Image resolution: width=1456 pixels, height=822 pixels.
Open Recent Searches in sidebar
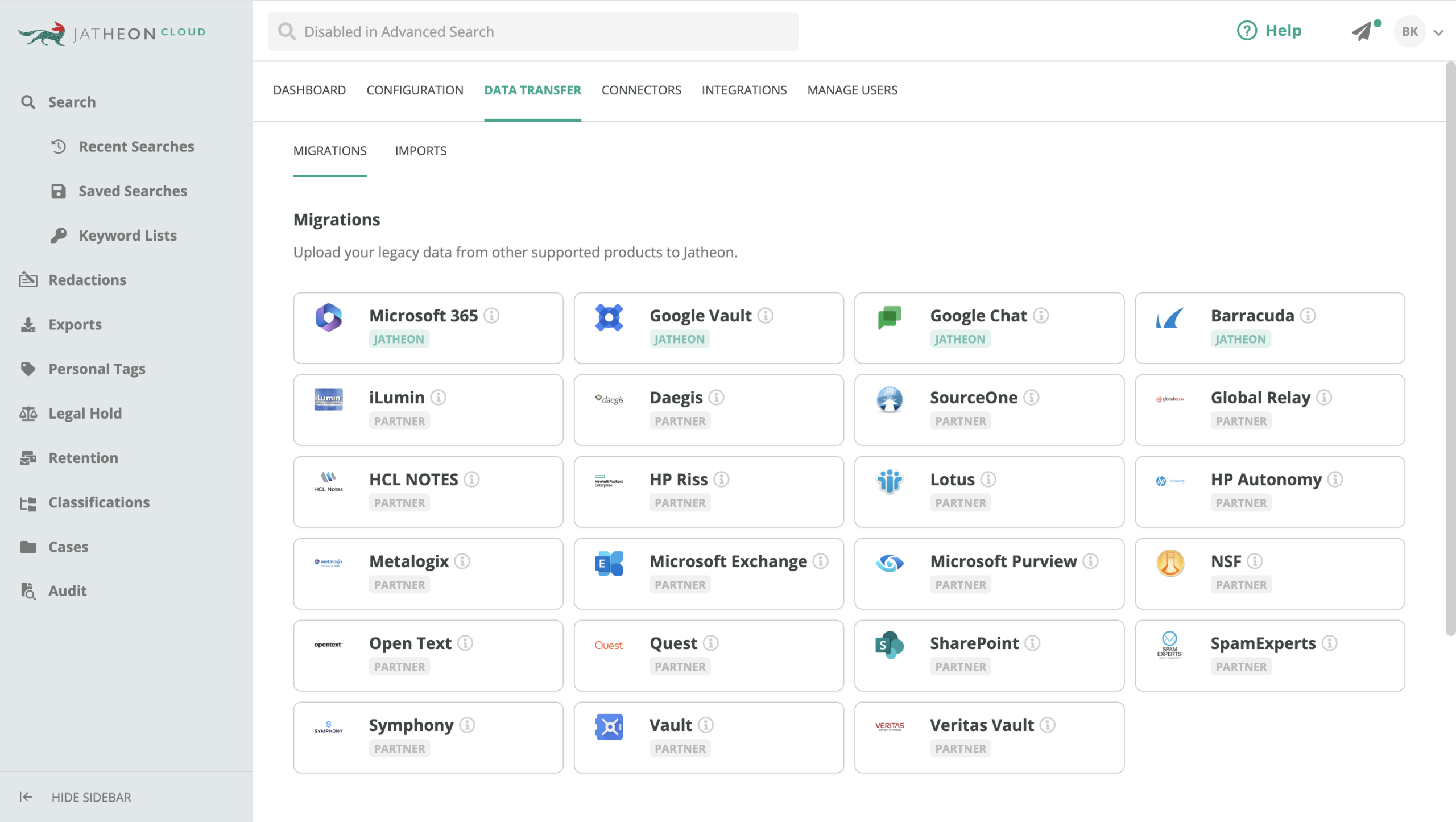[136, 146]
